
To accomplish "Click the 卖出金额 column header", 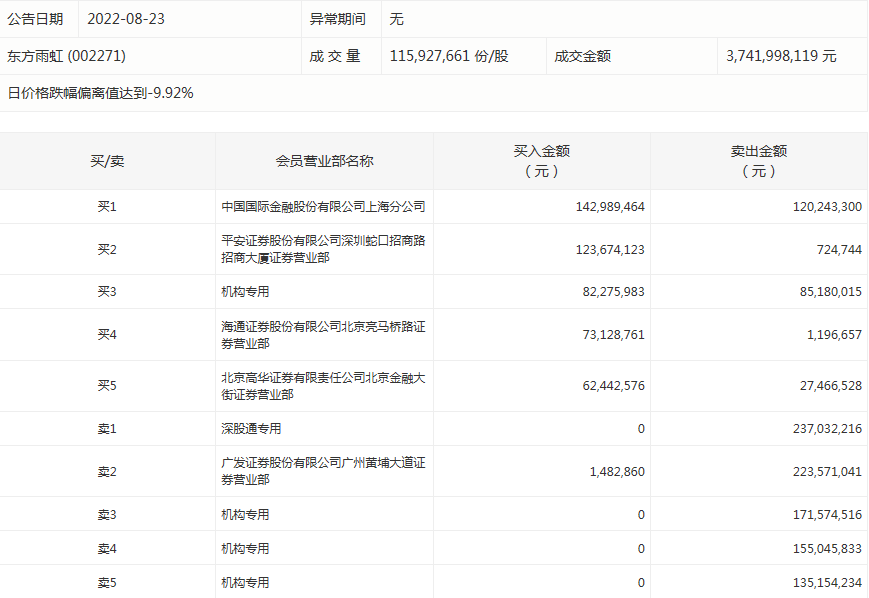I will [758, 161].
